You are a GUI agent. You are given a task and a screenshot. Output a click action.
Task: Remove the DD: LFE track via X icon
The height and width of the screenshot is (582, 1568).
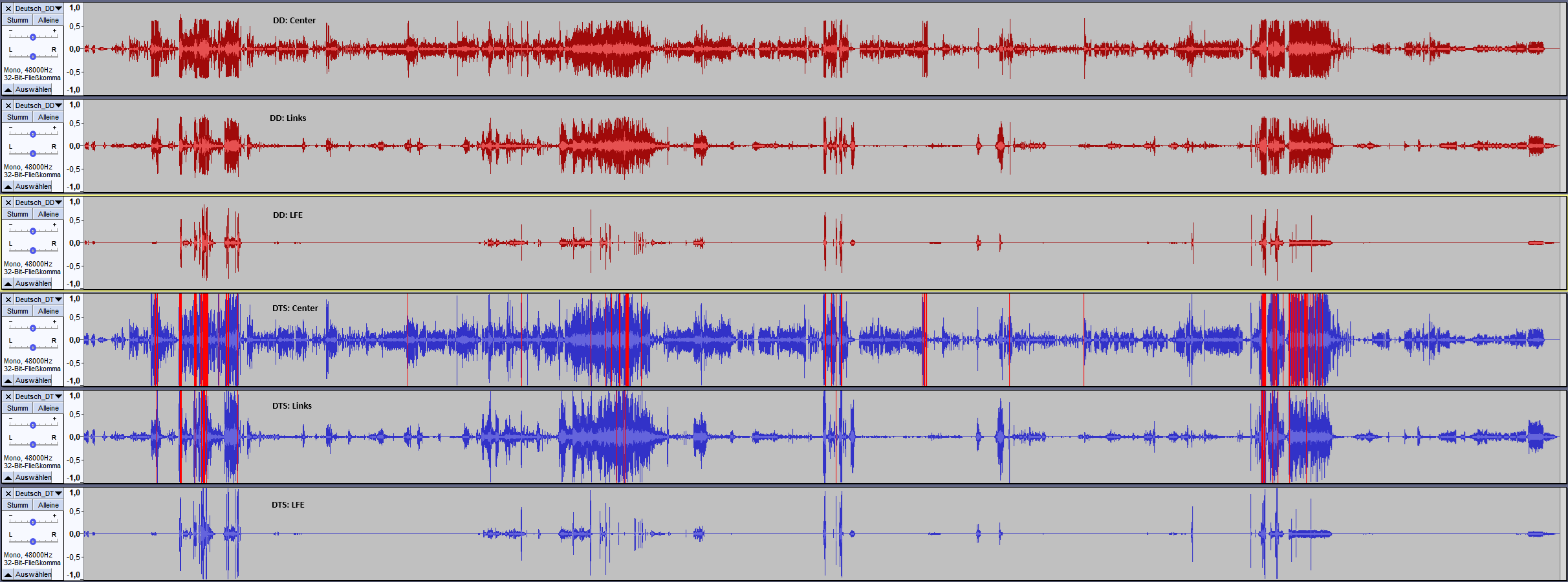click(8, 203)
